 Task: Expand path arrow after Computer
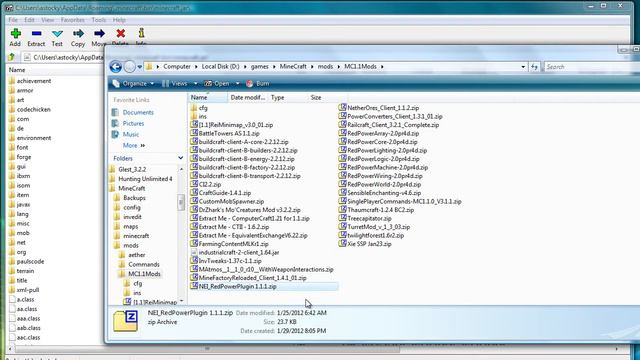tap(196, 67)
